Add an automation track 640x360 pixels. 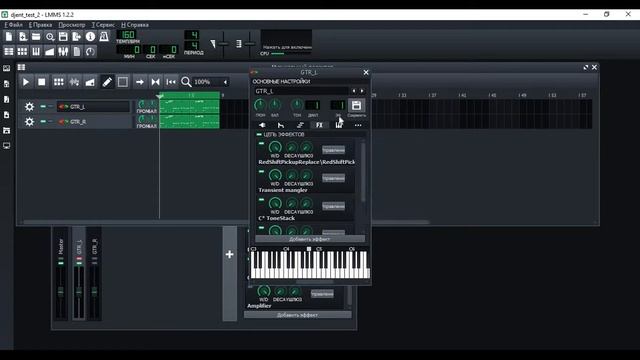coord(90,82)
